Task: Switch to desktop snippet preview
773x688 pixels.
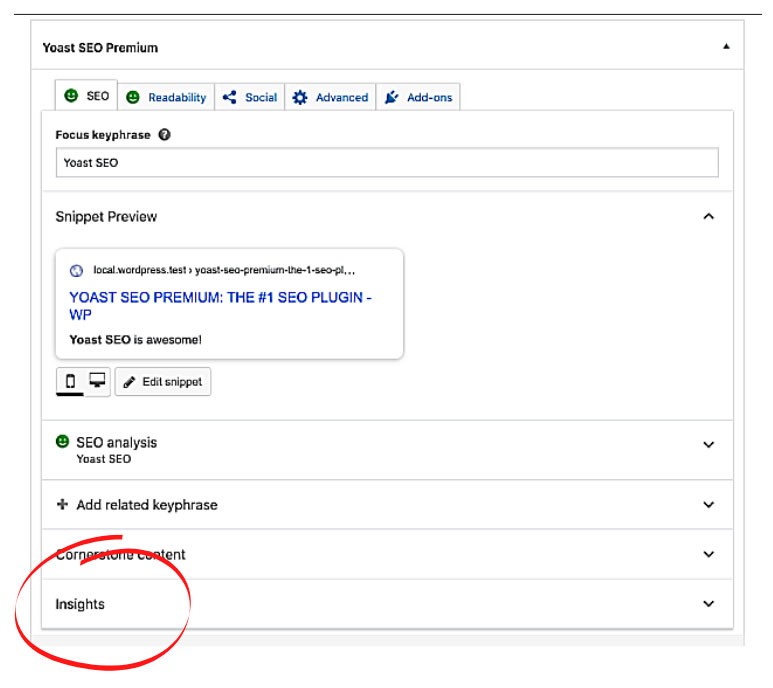Action: point(97,381)
